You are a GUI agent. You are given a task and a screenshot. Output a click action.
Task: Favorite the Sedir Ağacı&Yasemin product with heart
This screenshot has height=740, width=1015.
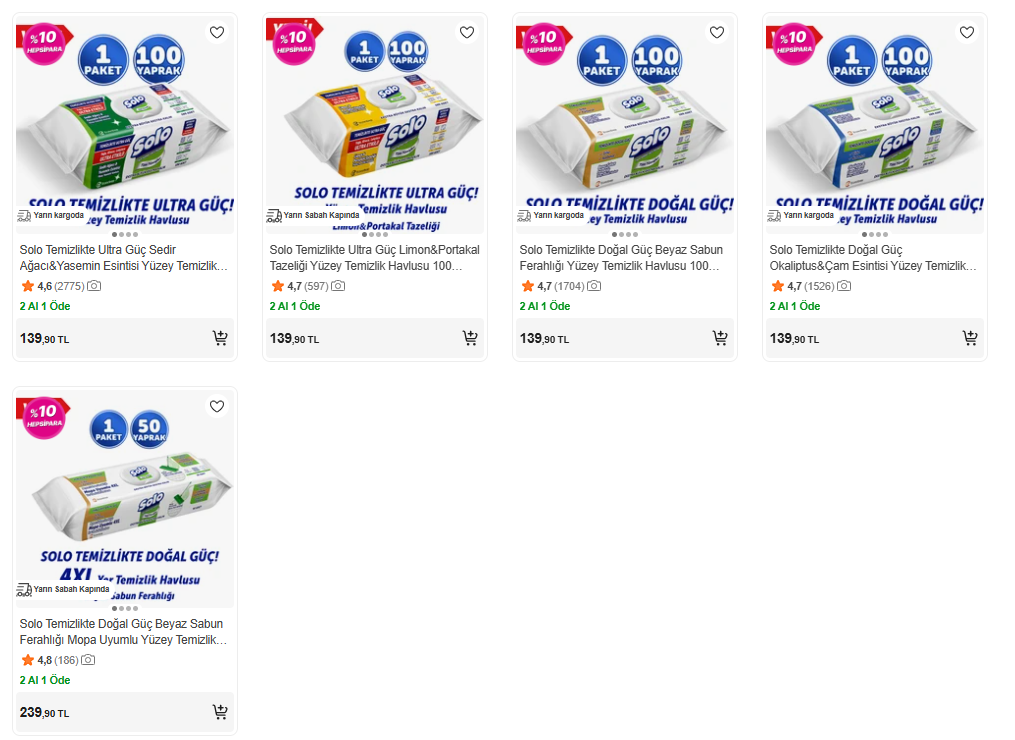coord(217,33)
